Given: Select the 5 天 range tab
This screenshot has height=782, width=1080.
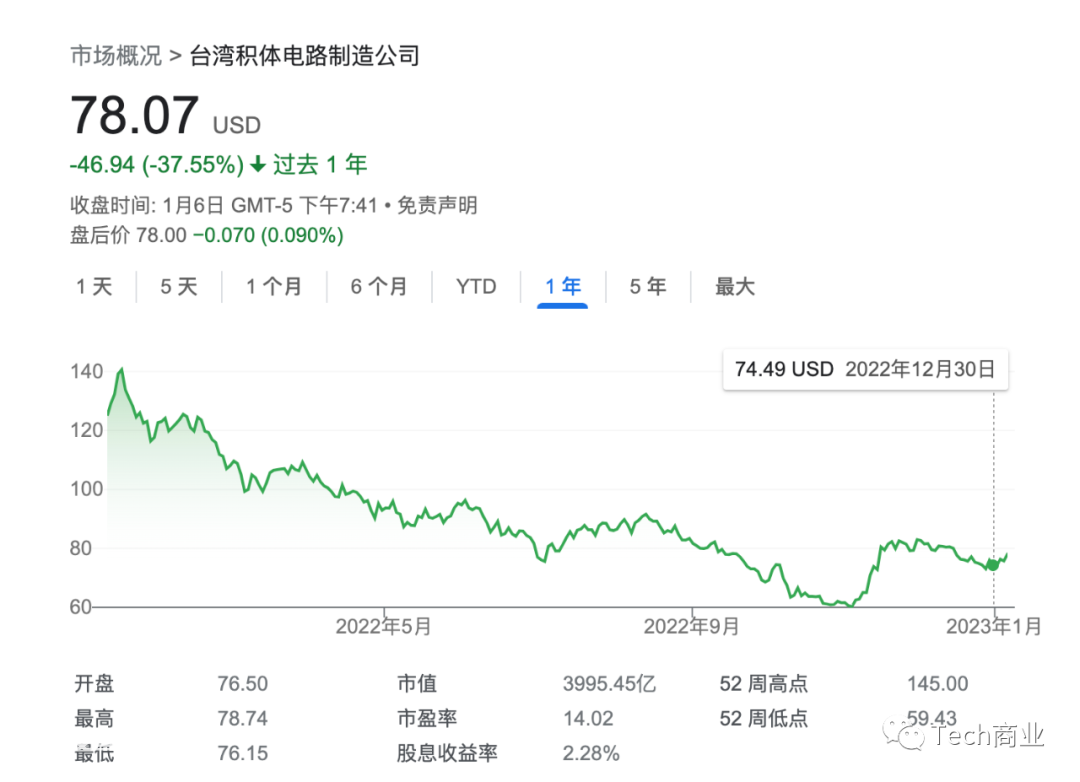Looking at the screenshot, I should 179,287.
